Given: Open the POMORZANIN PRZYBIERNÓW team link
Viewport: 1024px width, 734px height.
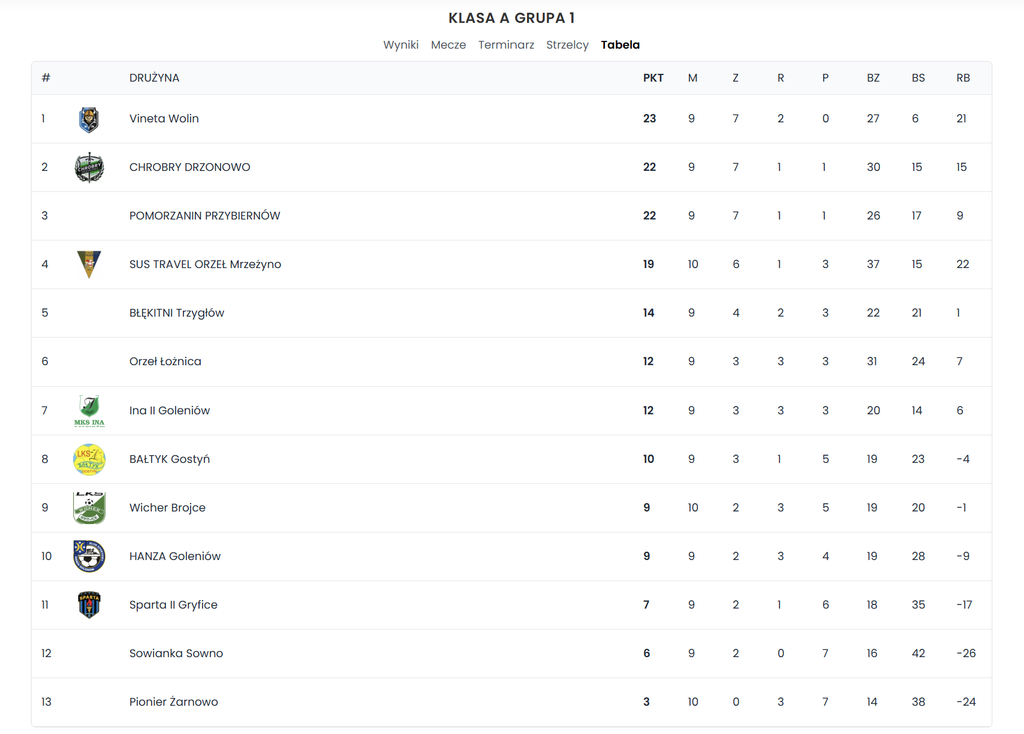Looking at the screenshot, I should pos(204,215).
